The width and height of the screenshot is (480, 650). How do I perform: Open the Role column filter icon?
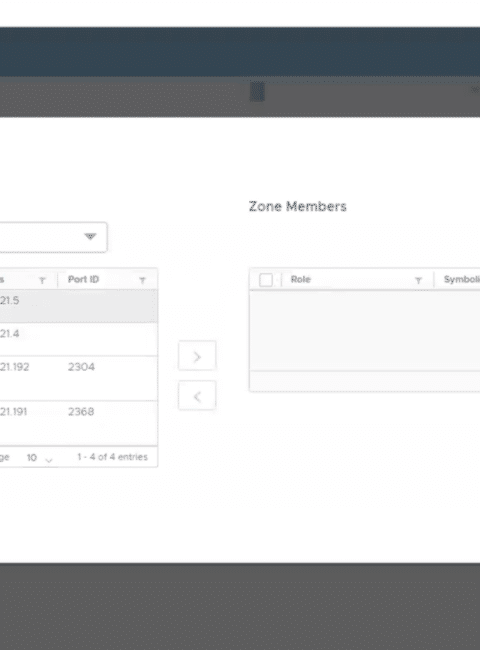point(418,281)
